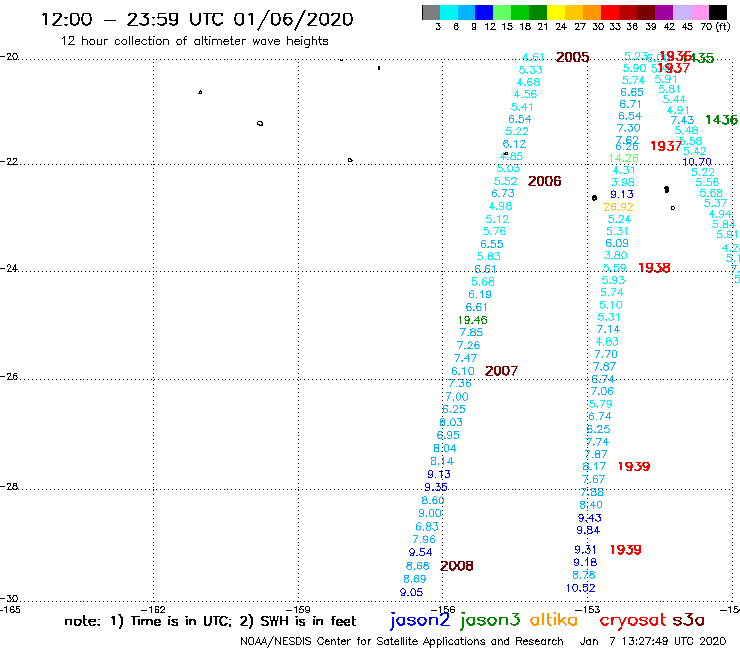Screen dimensions: 740x650
Task: Click wave height value 8.78
Action: (x=583, y=575)
